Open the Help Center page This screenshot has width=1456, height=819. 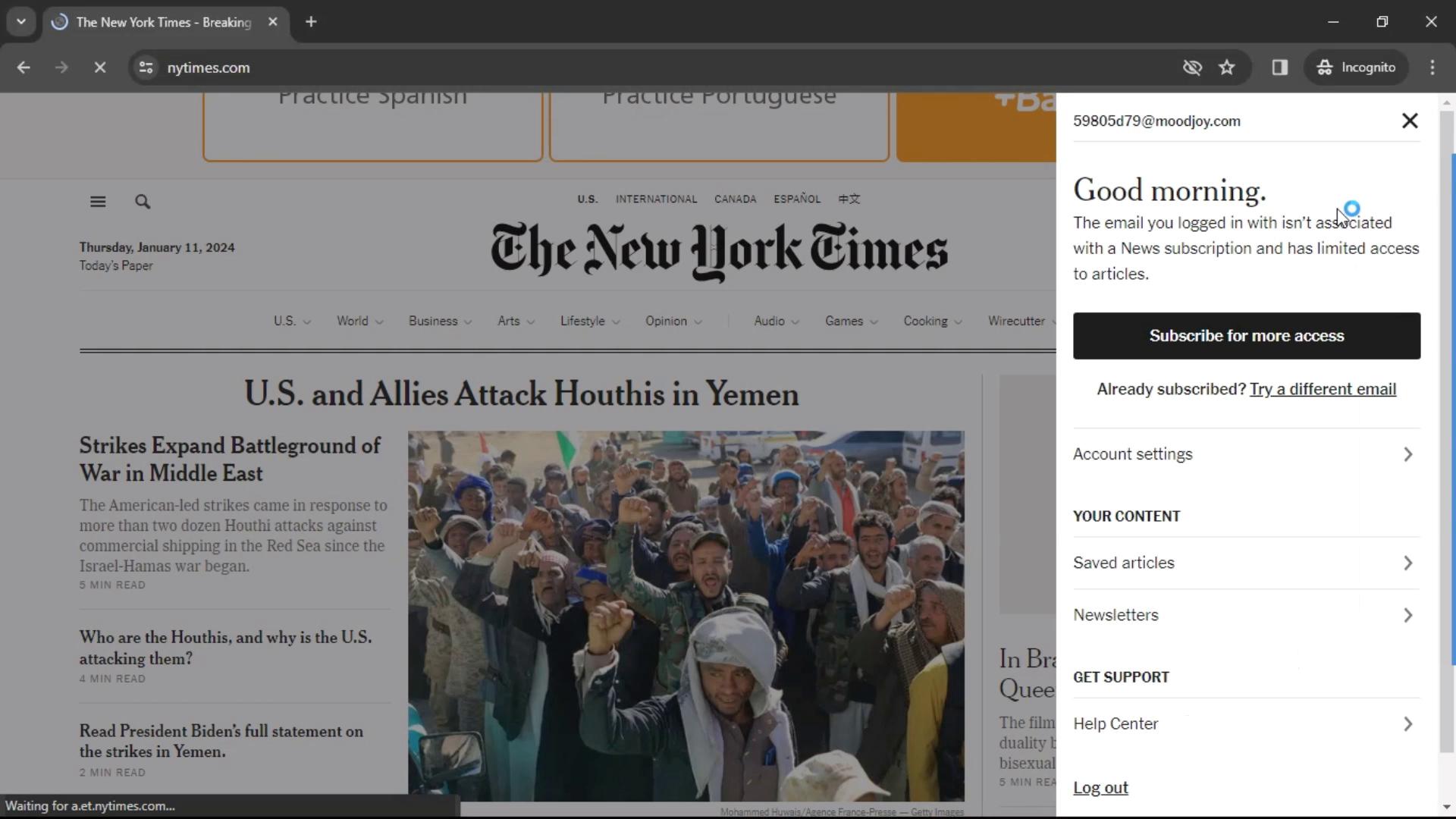(1115, 724)
